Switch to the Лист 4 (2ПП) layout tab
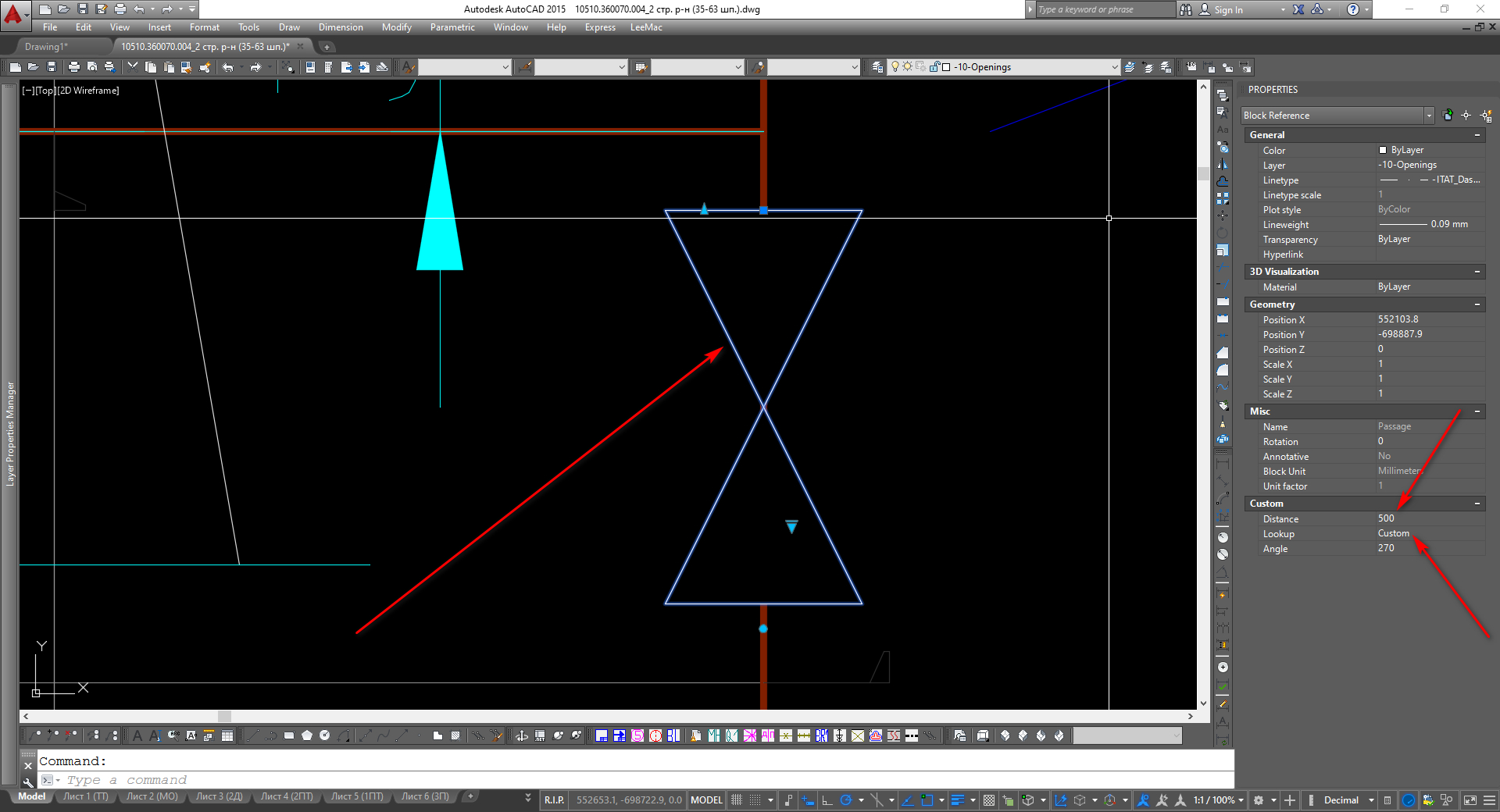The width and height of the screenshot is (1500, 812). point(287,796)
